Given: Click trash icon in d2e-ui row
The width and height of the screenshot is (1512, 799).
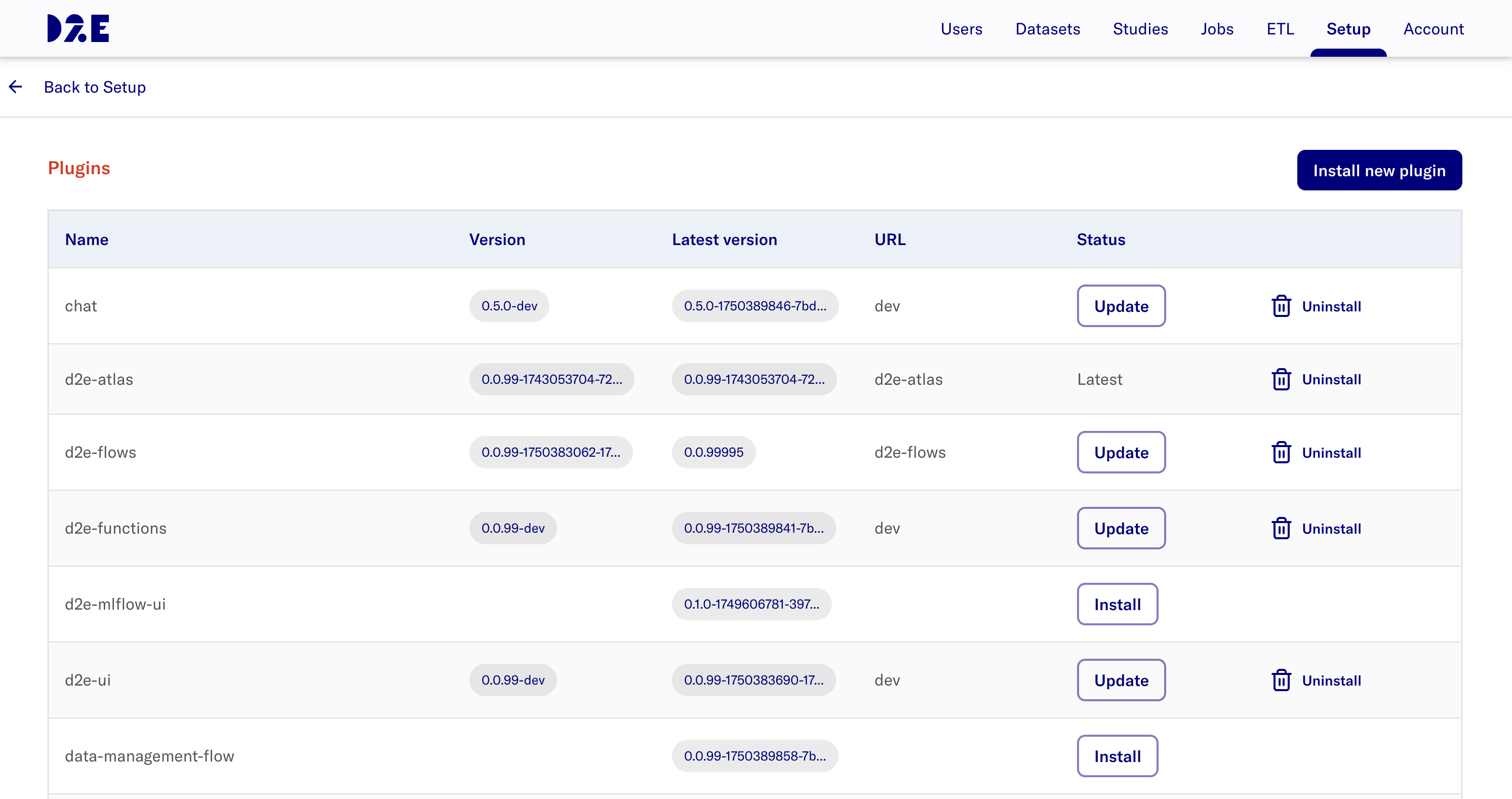Looking at the screenshot, I should (1281, 680).
